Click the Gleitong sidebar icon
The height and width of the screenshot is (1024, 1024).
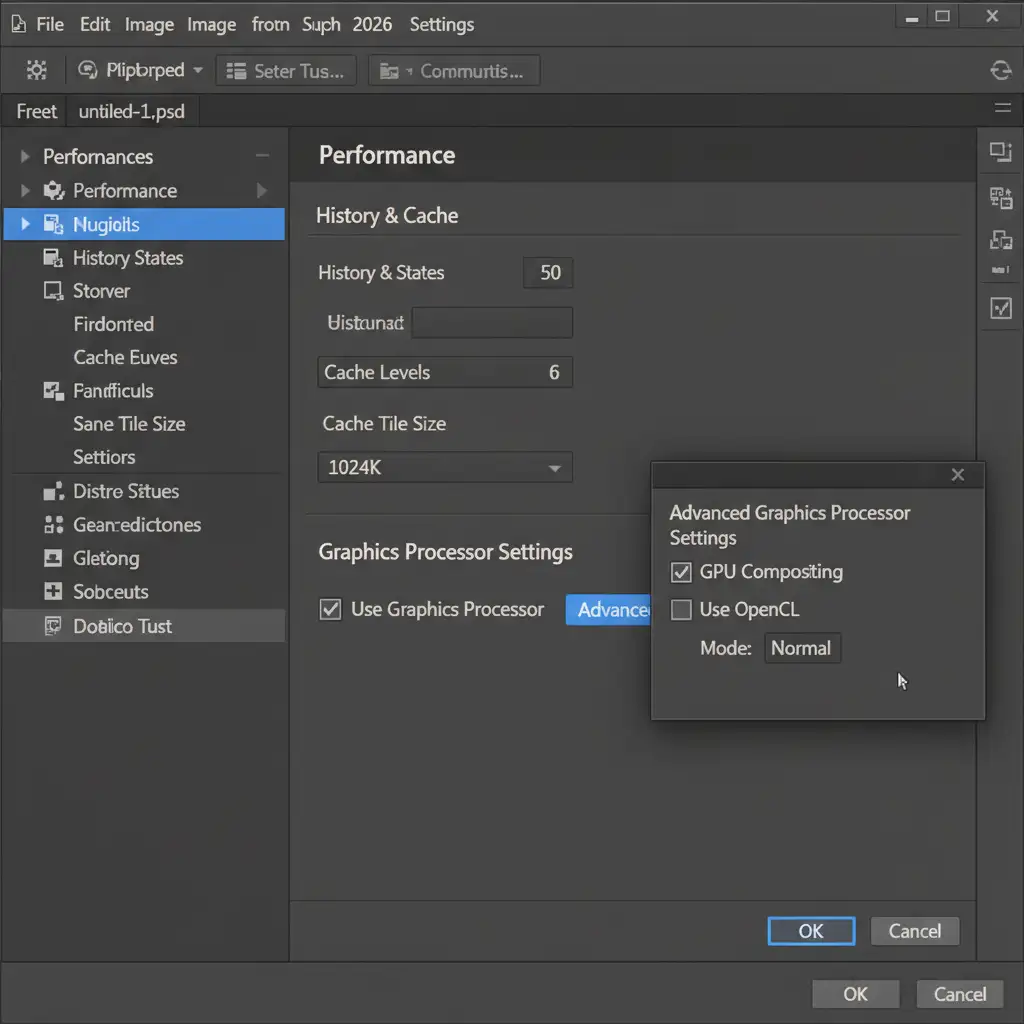coord(53,559)
